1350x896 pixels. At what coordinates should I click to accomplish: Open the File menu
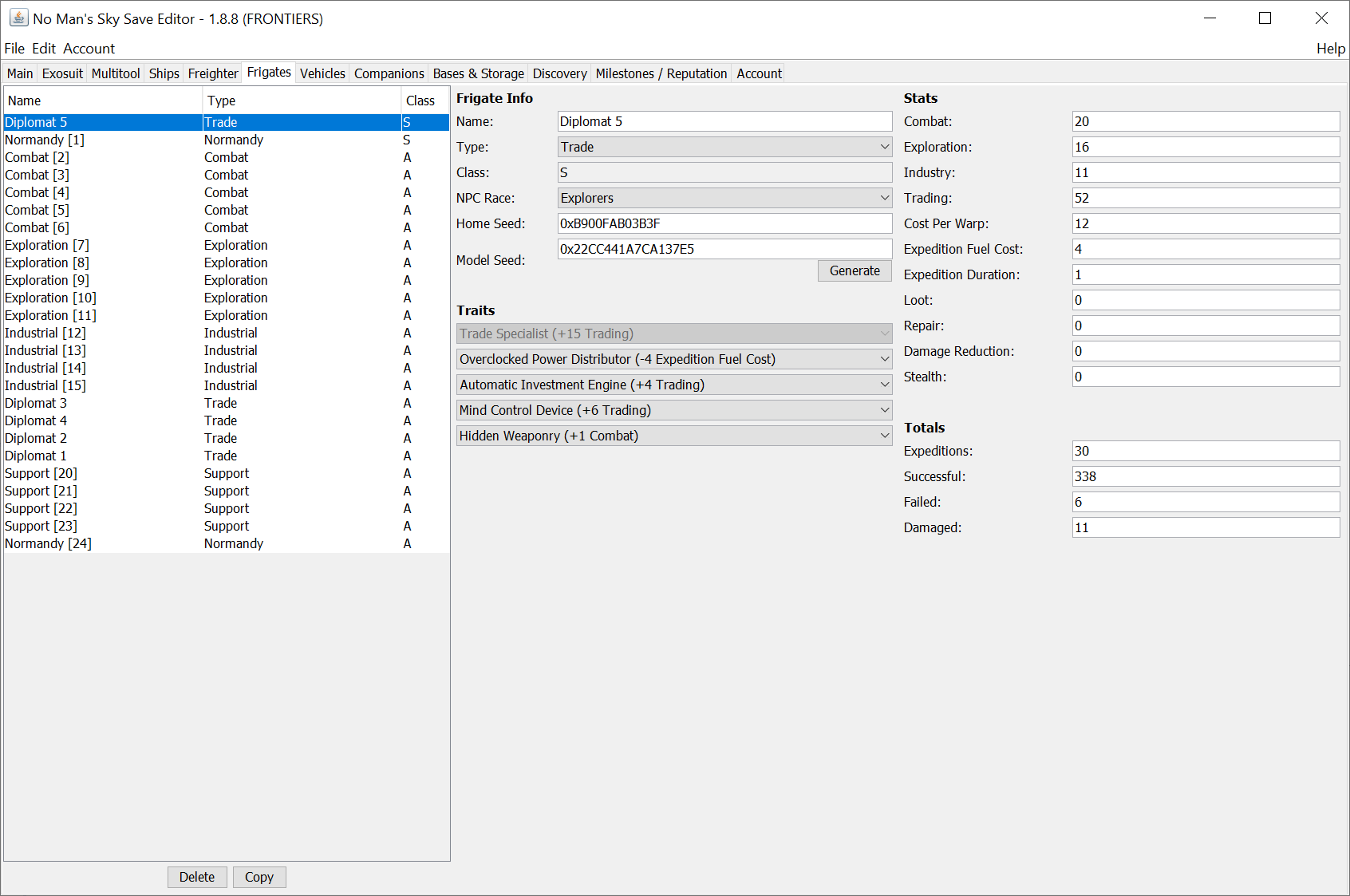[14, 49]
